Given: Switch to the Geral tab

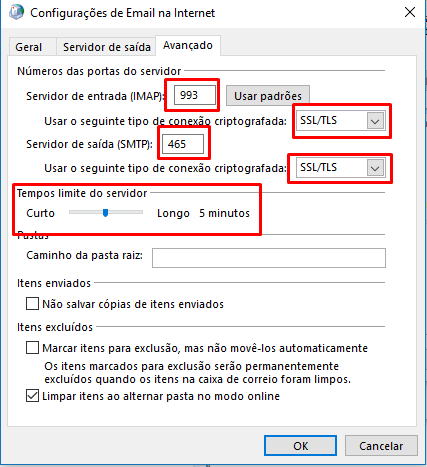Looking at the screenshot, I should pyautogui.click(x=29, y=47).
